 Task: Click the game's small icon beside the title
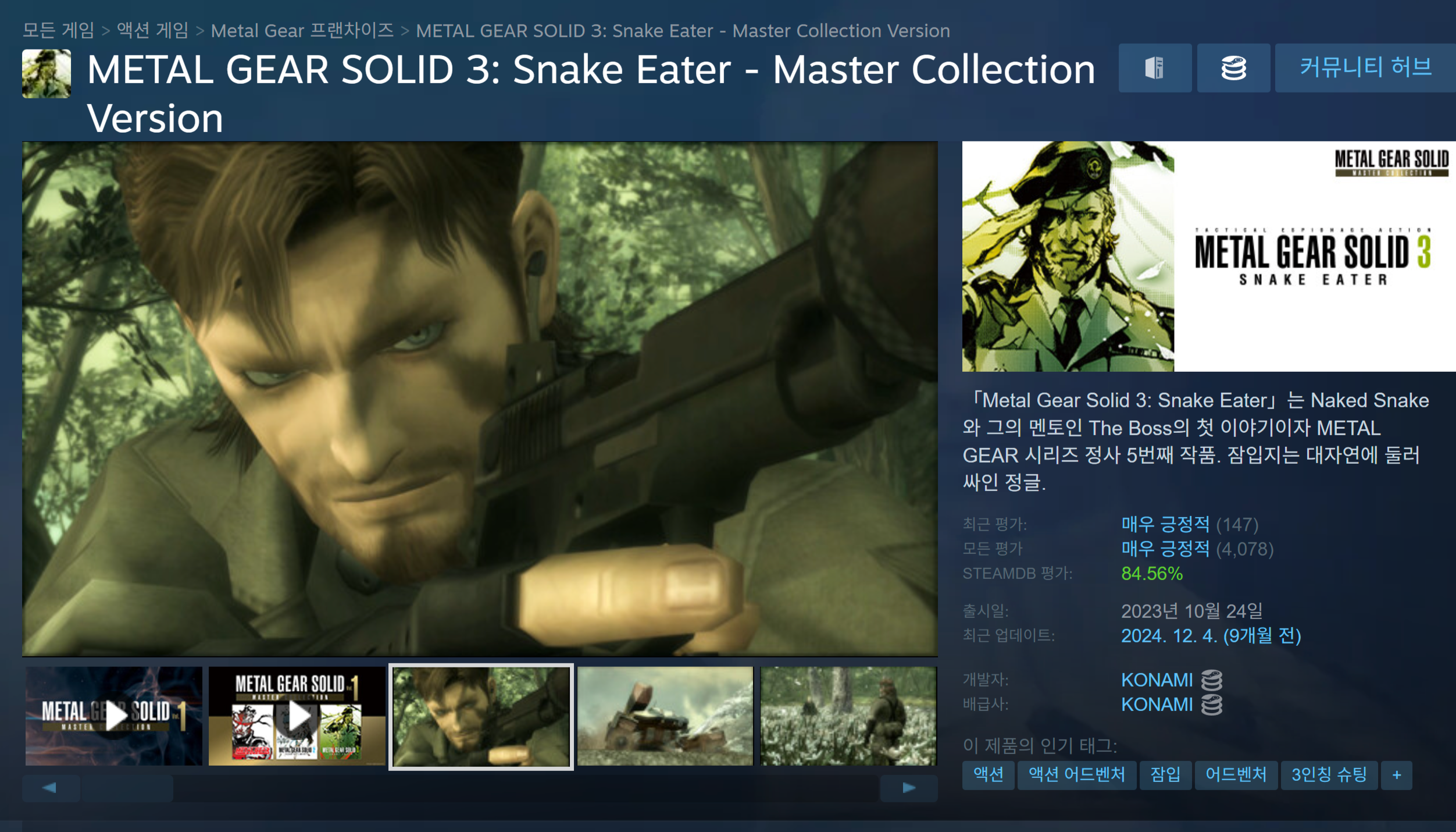pos(47,73)
